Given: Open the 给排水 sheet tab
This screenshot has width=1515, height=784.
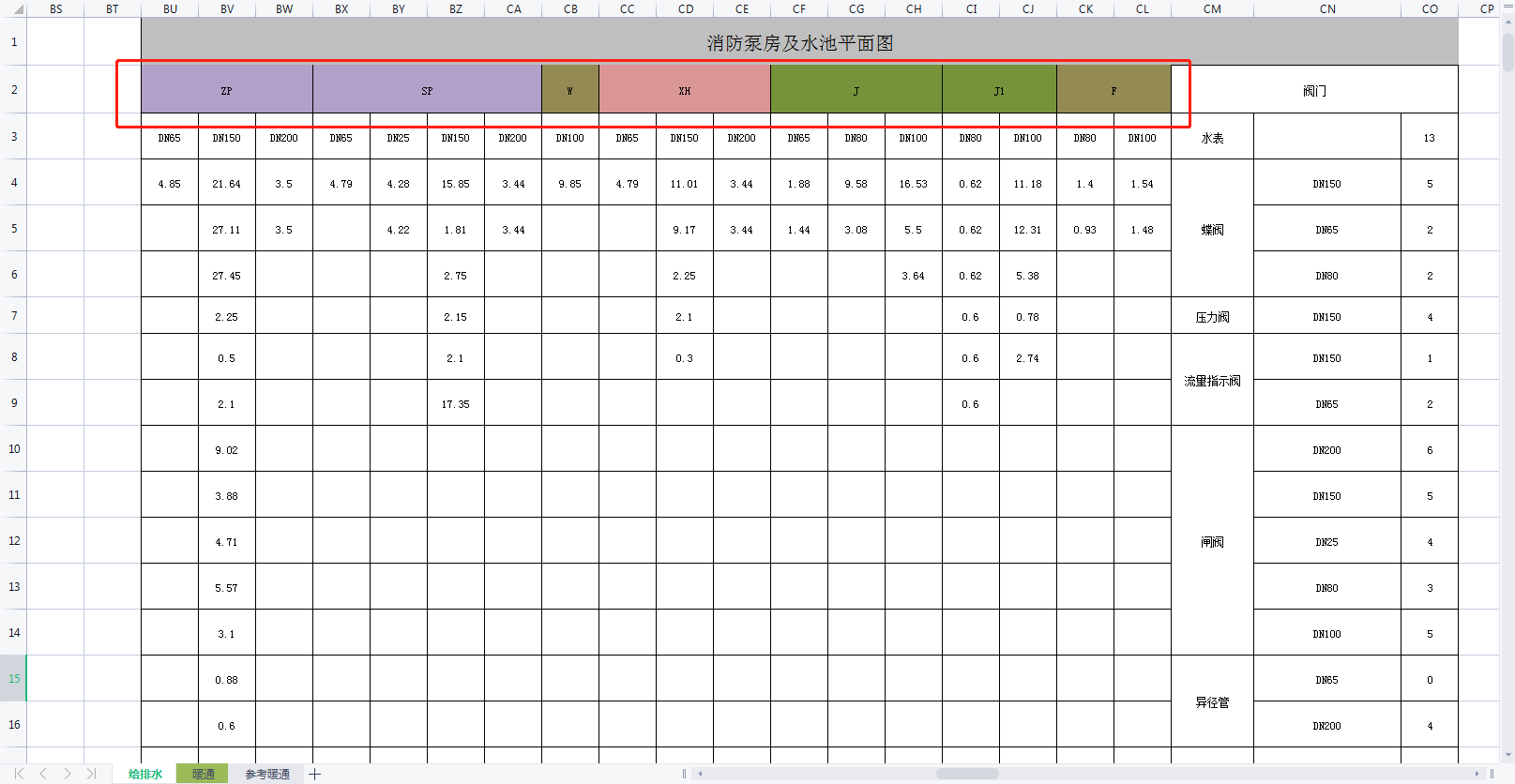Looking at the screenshot, I should point(145,774).
